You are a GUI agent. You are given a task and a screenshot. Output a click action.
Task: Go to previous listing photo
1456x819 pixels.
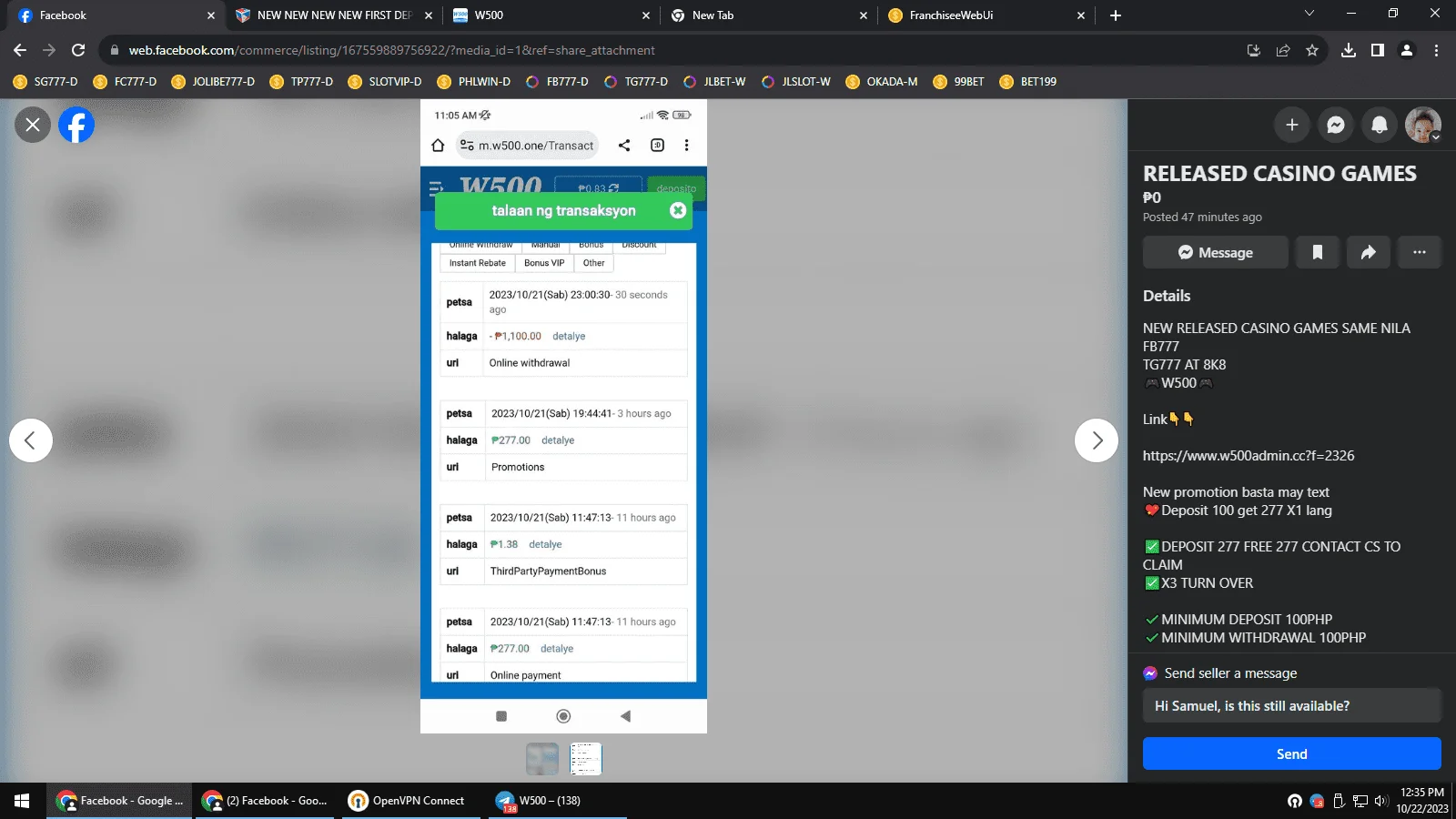click(31, 440)
